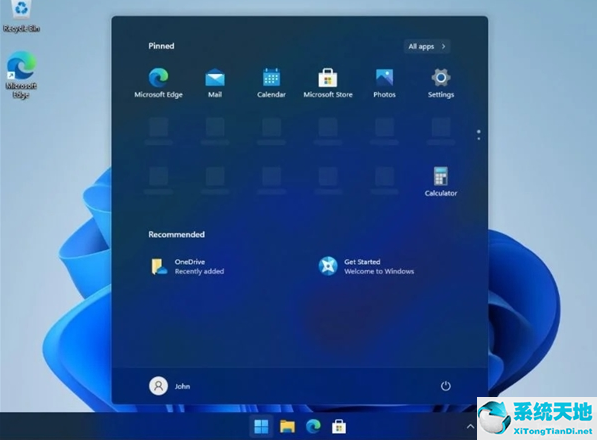
Task: Click the "Recently added" text under OneDrive
Action: tap(199, 271)
